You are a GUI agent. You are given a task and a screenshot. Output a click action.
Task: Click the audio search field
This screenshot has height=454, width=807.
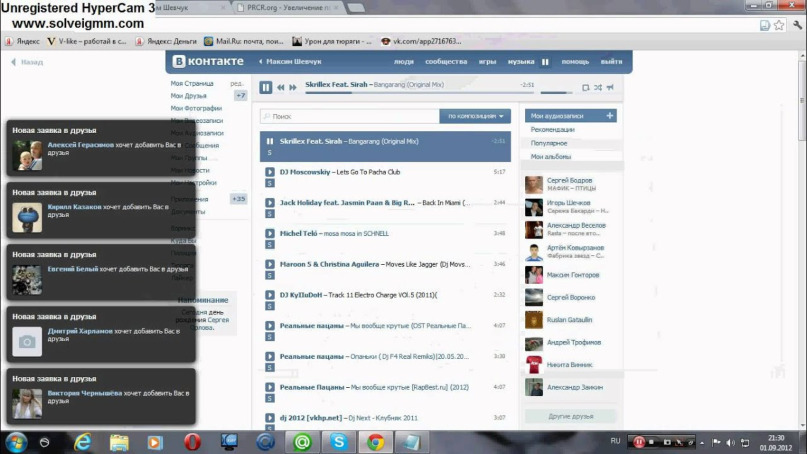[350, 116]
